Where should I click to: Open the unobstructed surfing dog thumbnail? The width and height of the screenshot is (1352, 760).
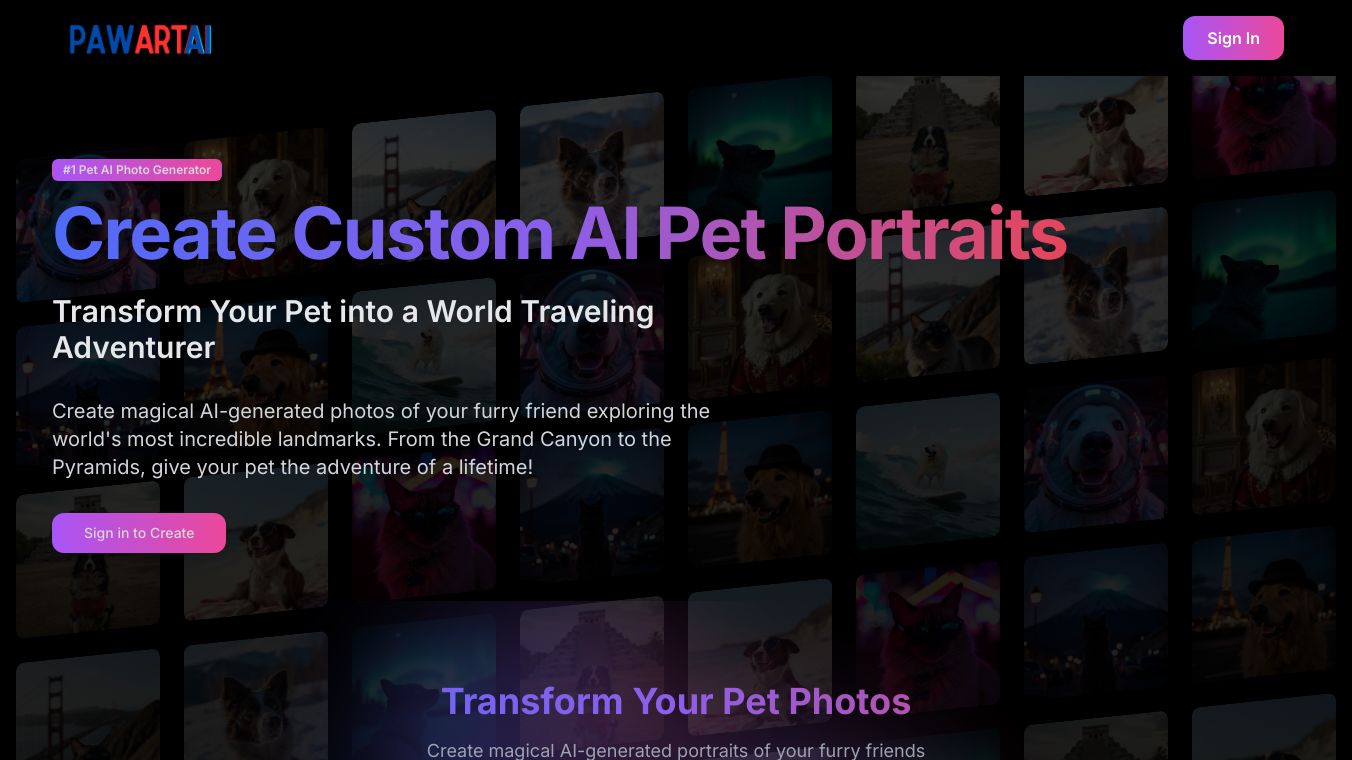(x=928, y=472)
